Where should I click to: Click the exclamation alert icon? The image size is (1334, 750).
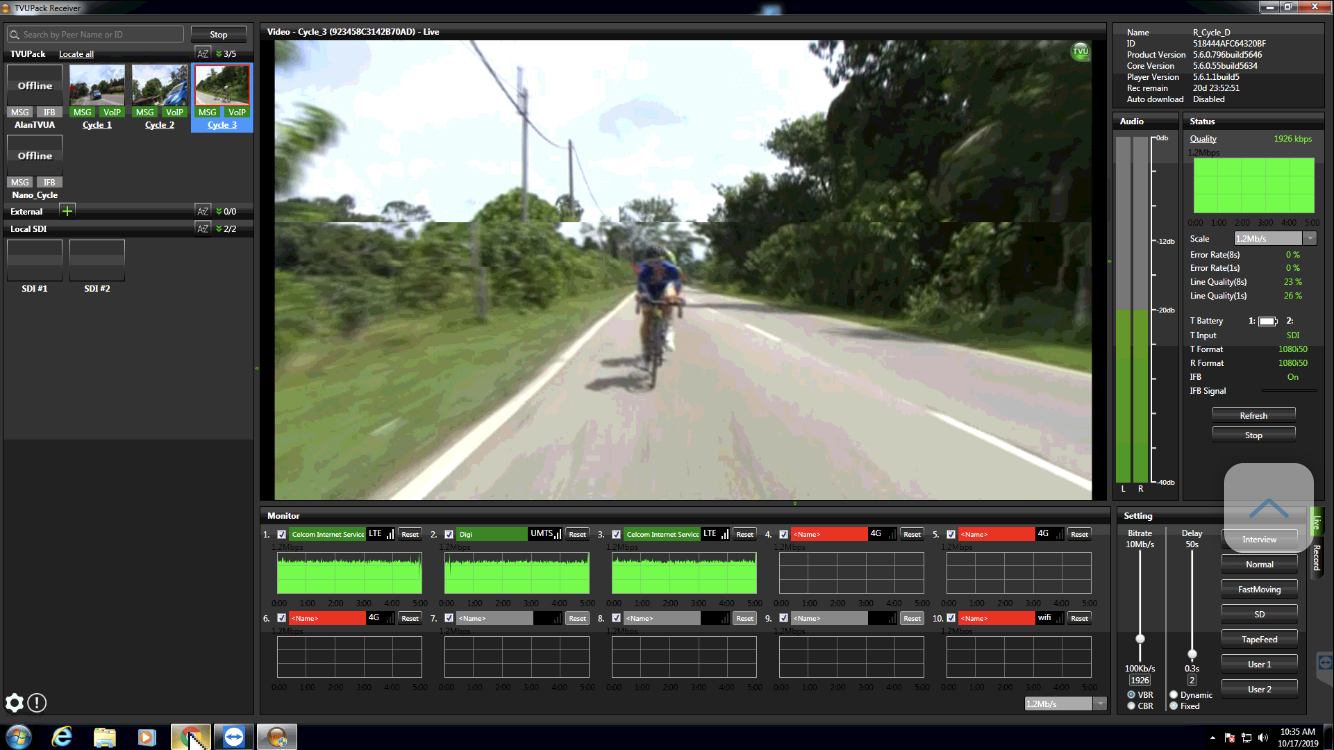pos(37,703)
